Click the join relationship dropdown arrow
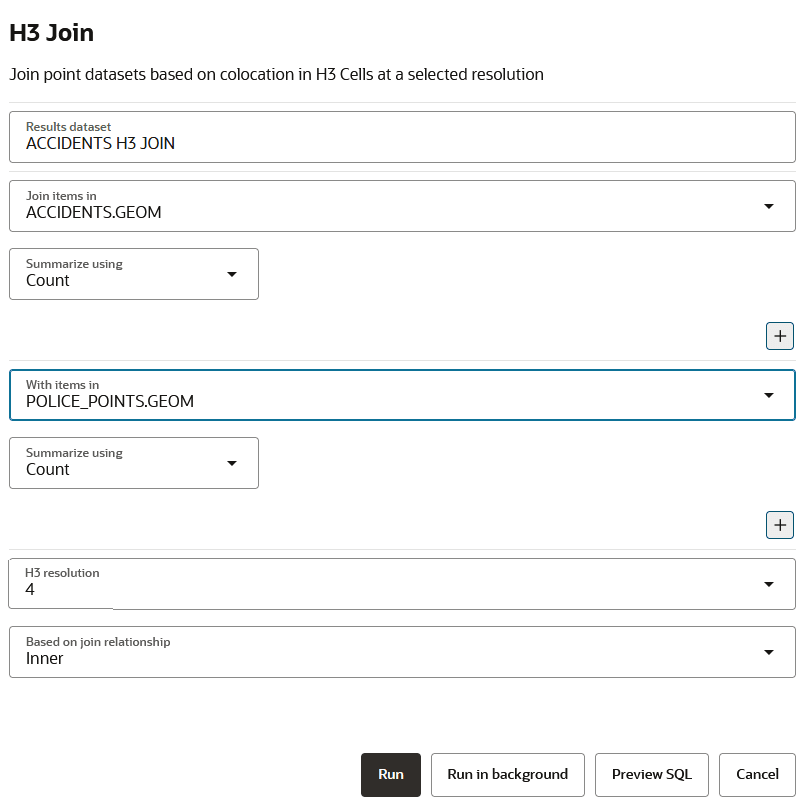This screenshot has width=803, height=808. [768, 652]
